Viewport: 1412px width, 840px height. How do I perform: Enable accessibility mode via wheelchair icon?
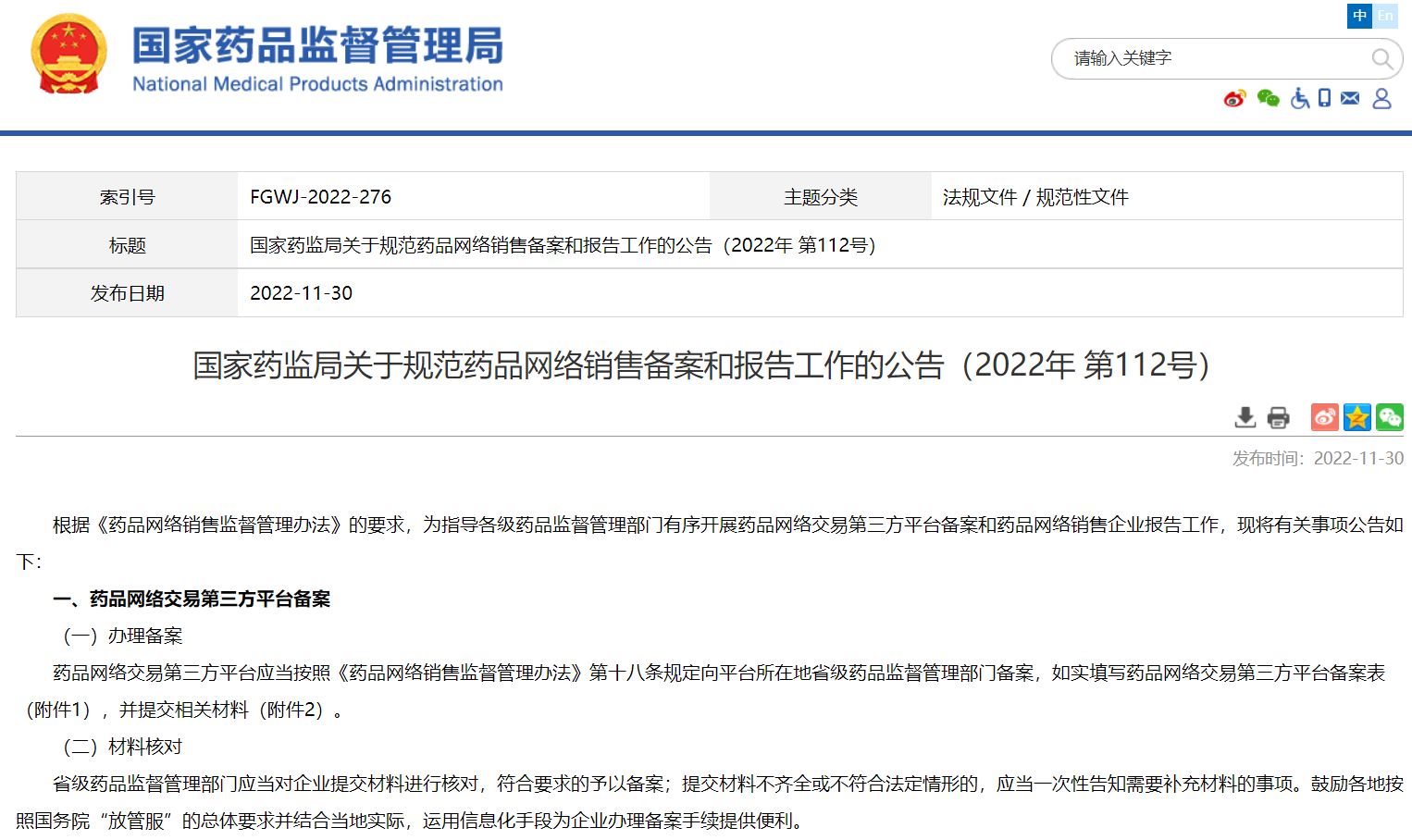(1300, 98)
